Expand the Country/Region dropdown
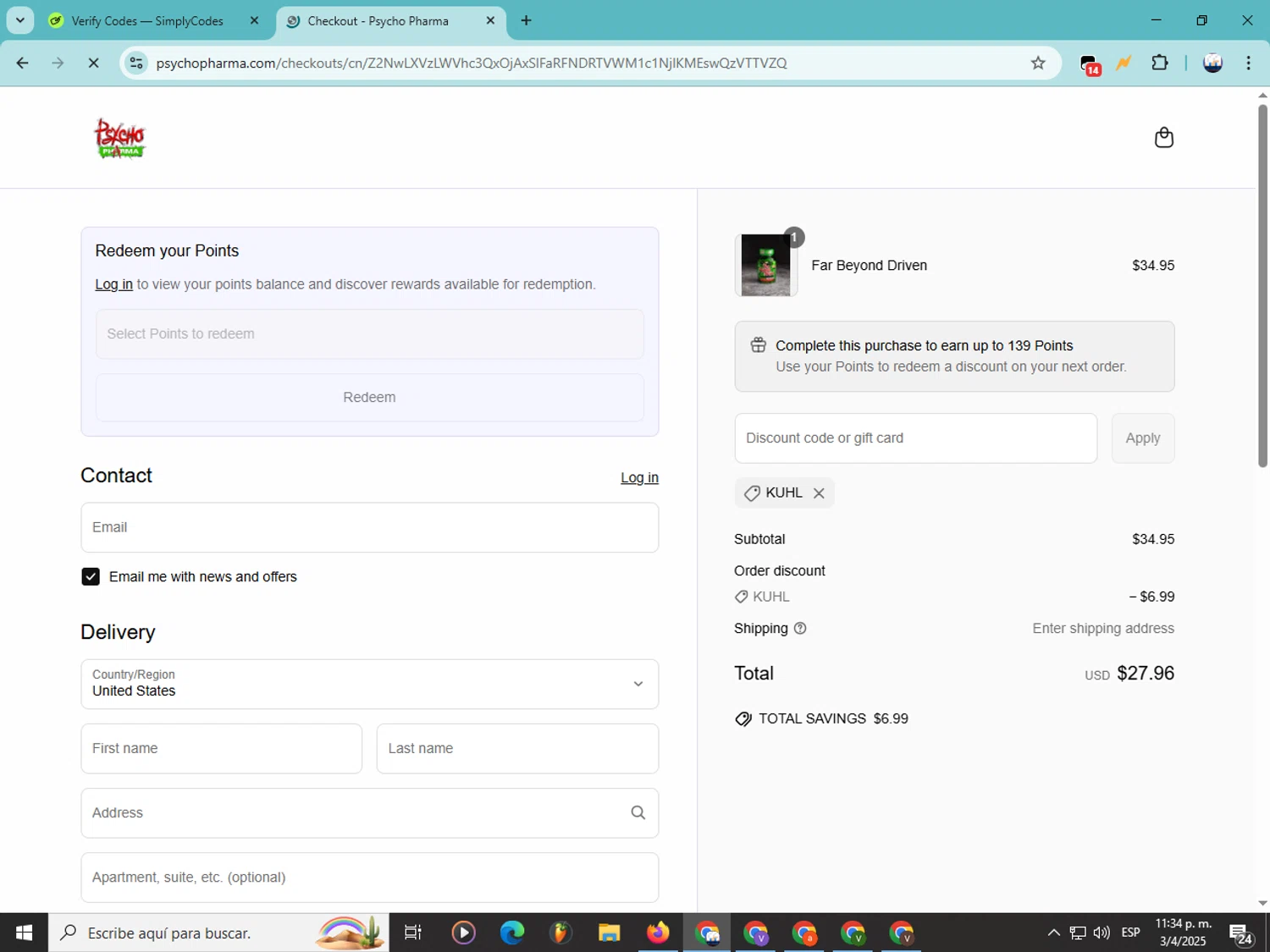 370,684
